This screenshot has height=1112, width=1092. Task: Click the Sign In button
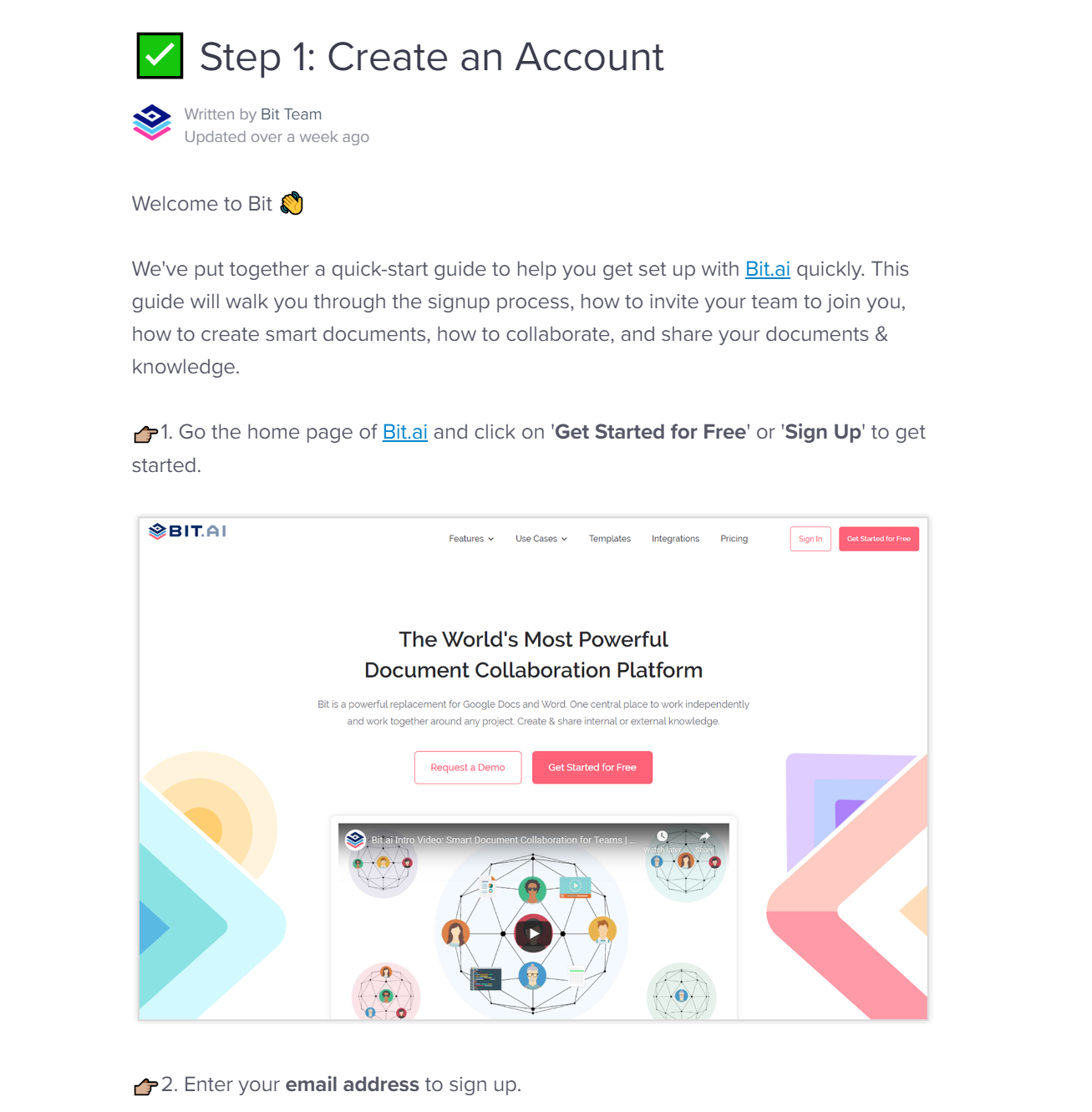[810, 539]
